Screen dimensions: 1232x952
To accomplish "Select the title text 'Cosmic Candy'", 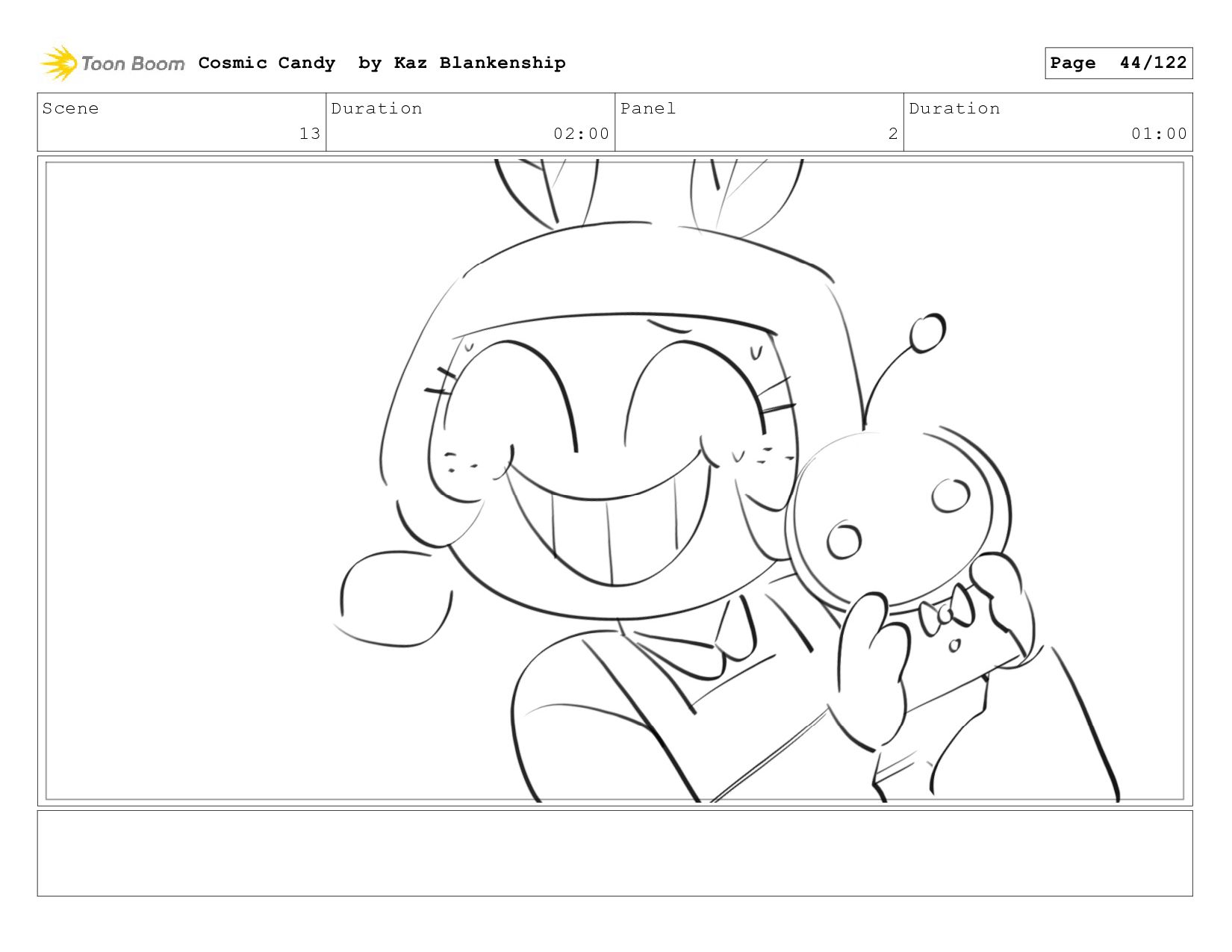I will pos(267,63).
